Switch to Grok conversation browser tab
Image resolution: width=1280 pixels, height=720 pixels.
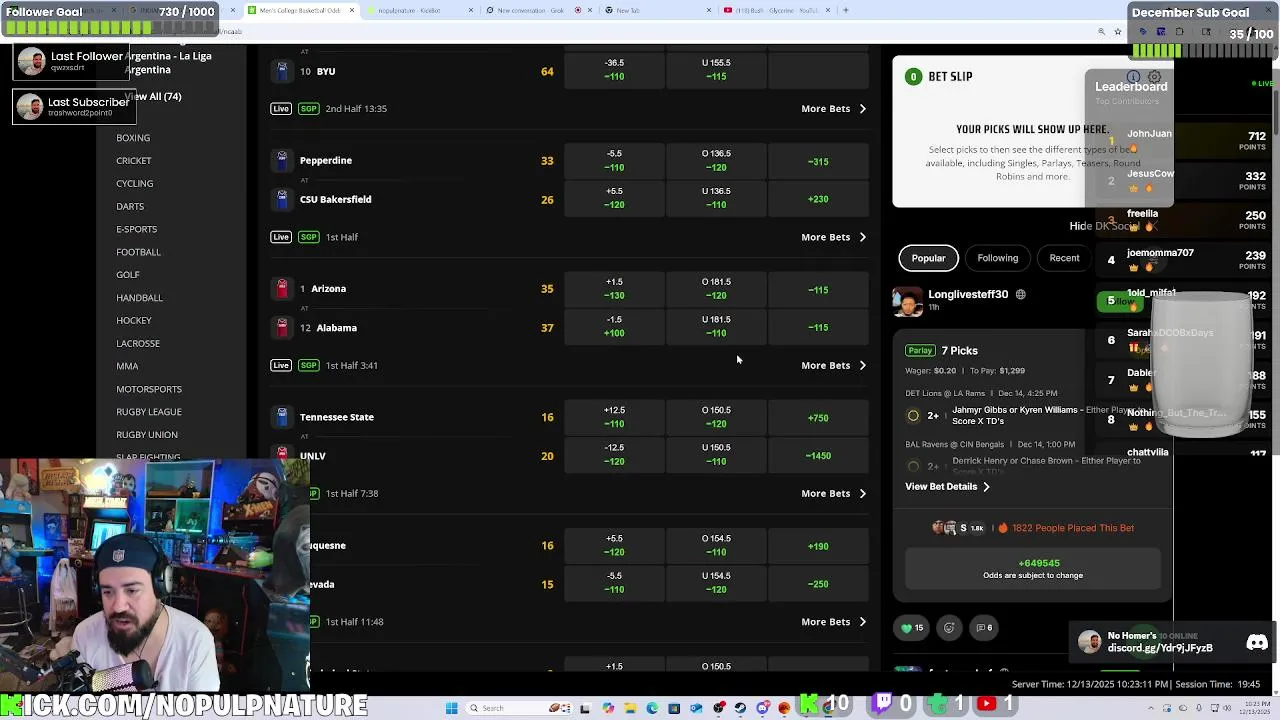click(538, 10)
